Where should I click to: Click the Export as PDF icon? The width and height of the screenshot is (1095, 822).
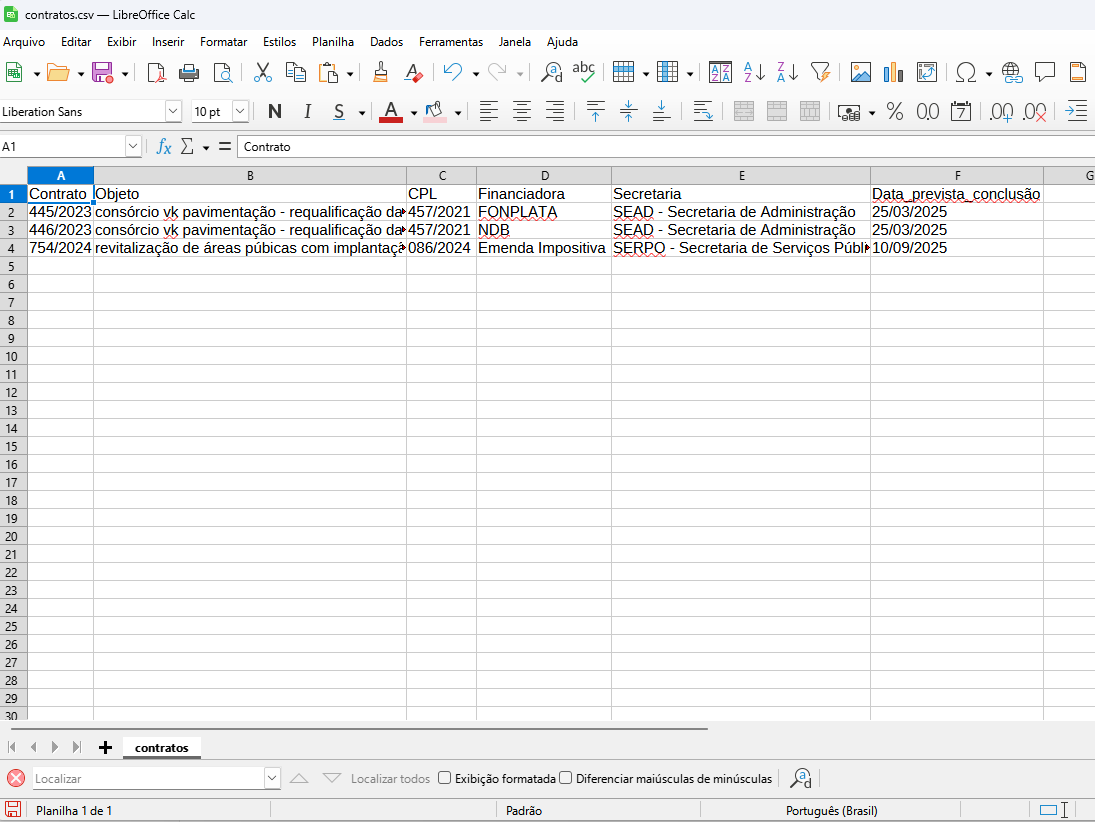pyautogui.click(x=156, y=72)
